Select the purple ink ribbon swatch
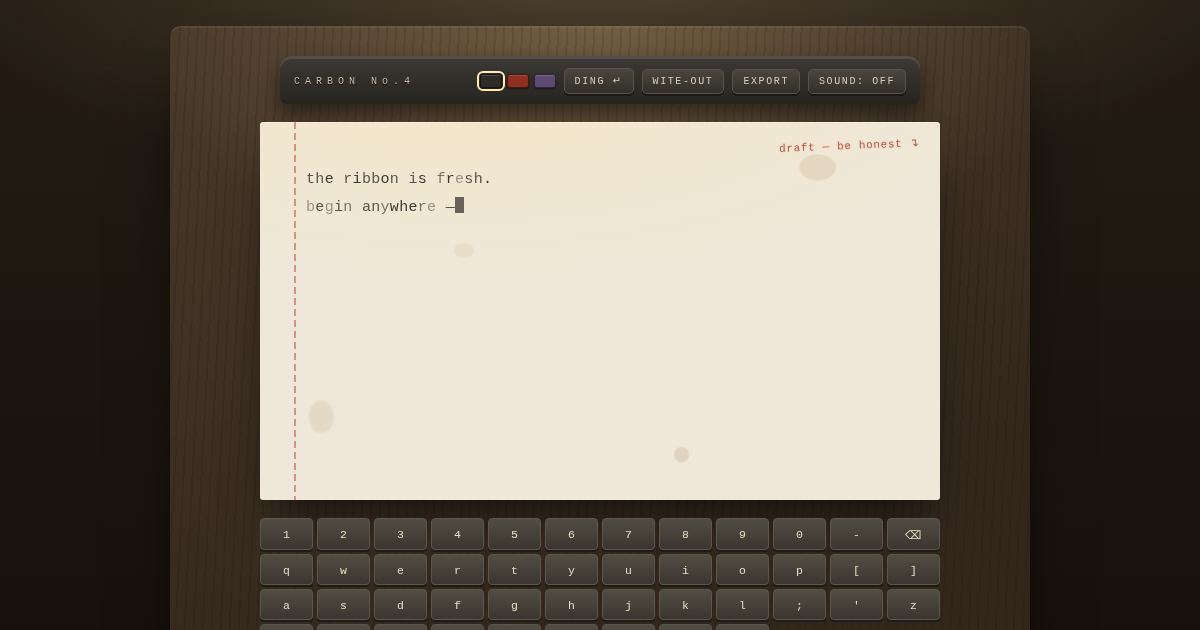Image resolution: width=1200 pixels, height=630 pixels. (545, 81)
